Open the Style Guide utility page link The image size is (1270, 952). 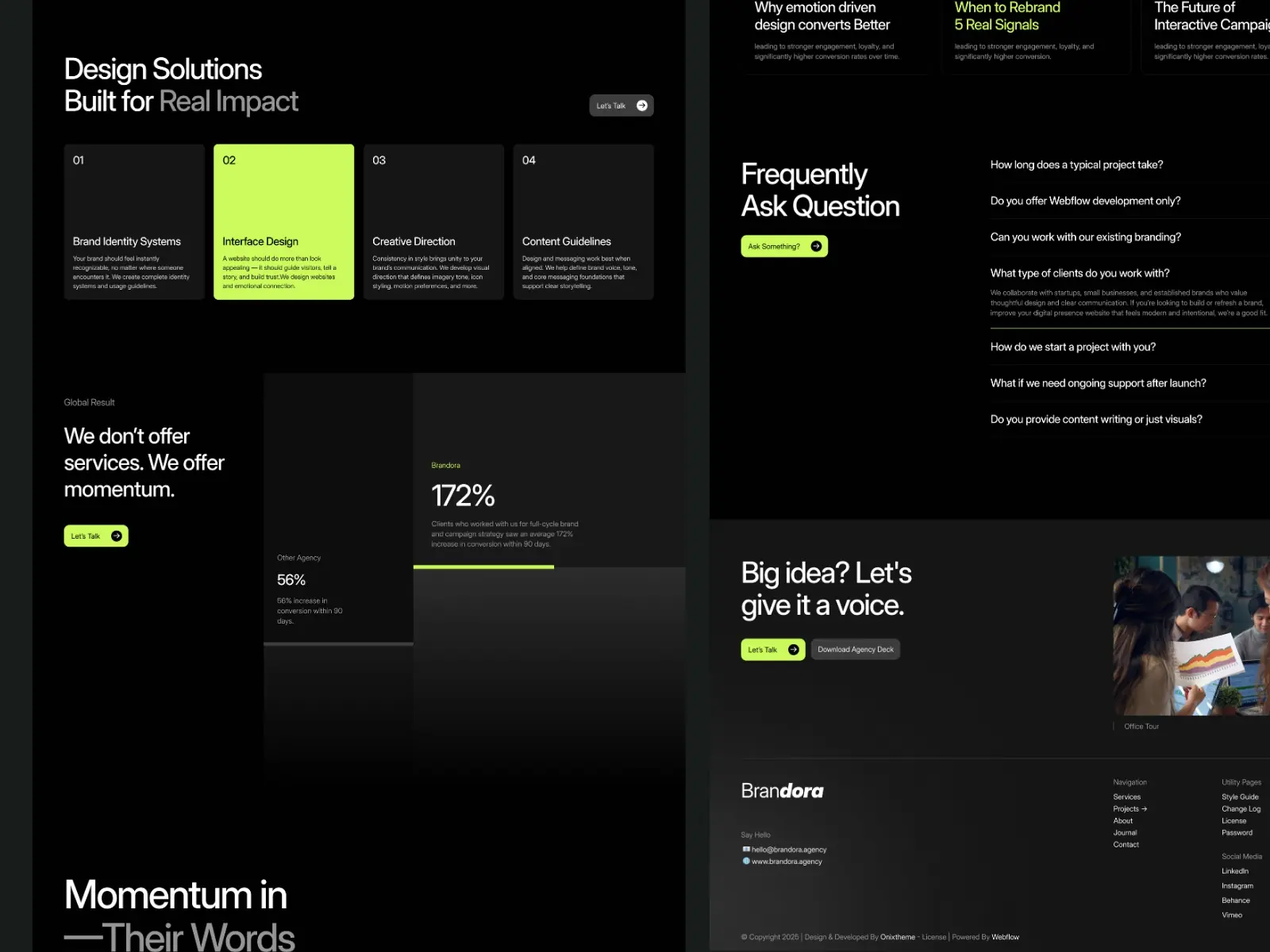coord(1240,797)
